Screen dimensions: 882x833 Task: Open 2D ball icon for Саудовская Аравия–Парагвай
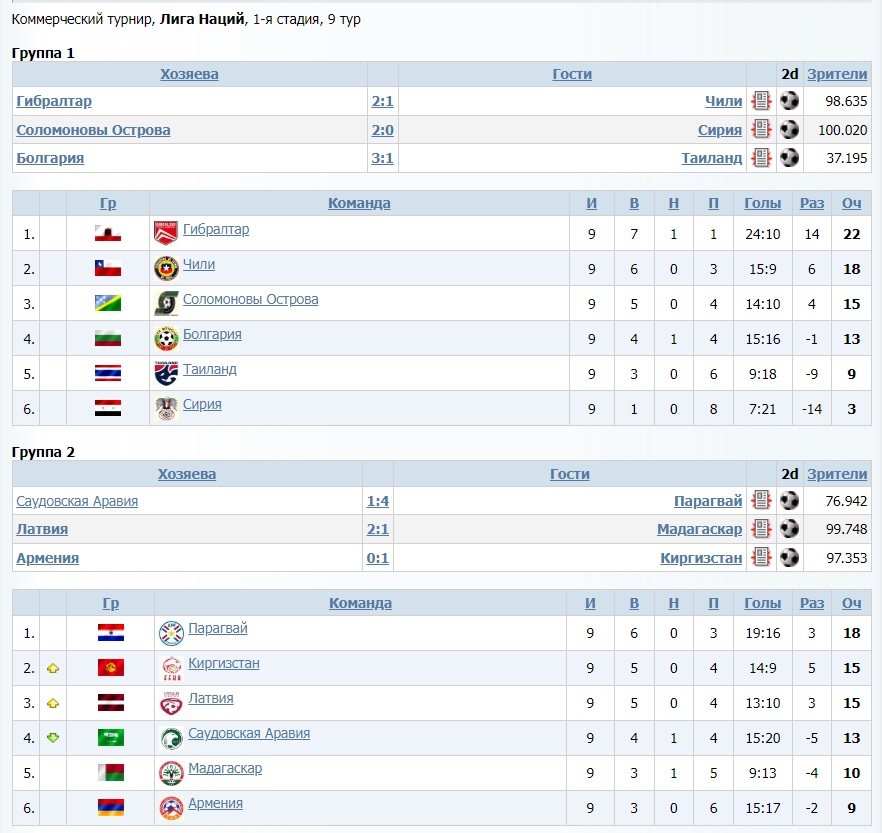click(x=790, y=501)
